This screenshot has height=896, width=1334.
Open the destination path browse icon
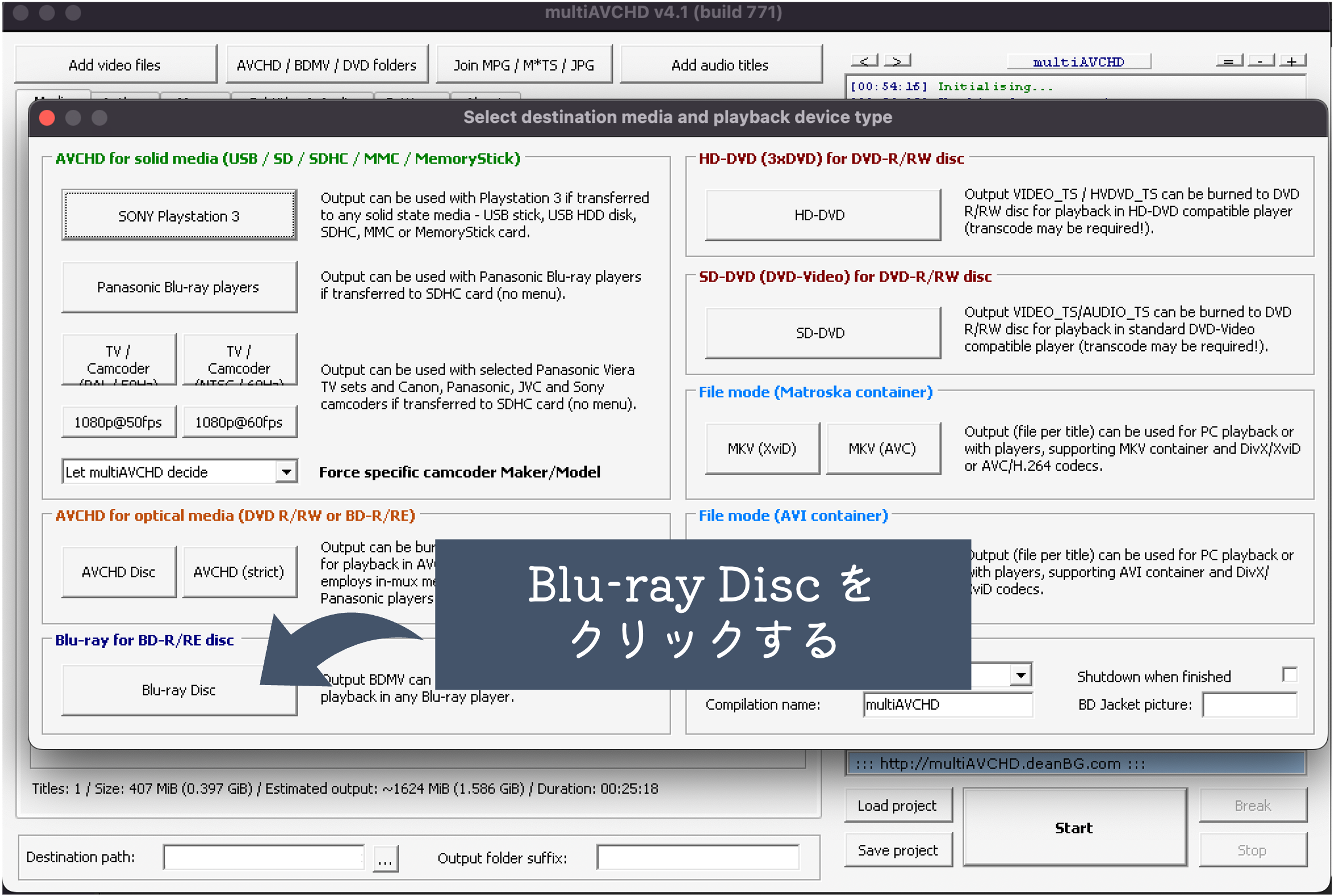[x=385, y=857]
